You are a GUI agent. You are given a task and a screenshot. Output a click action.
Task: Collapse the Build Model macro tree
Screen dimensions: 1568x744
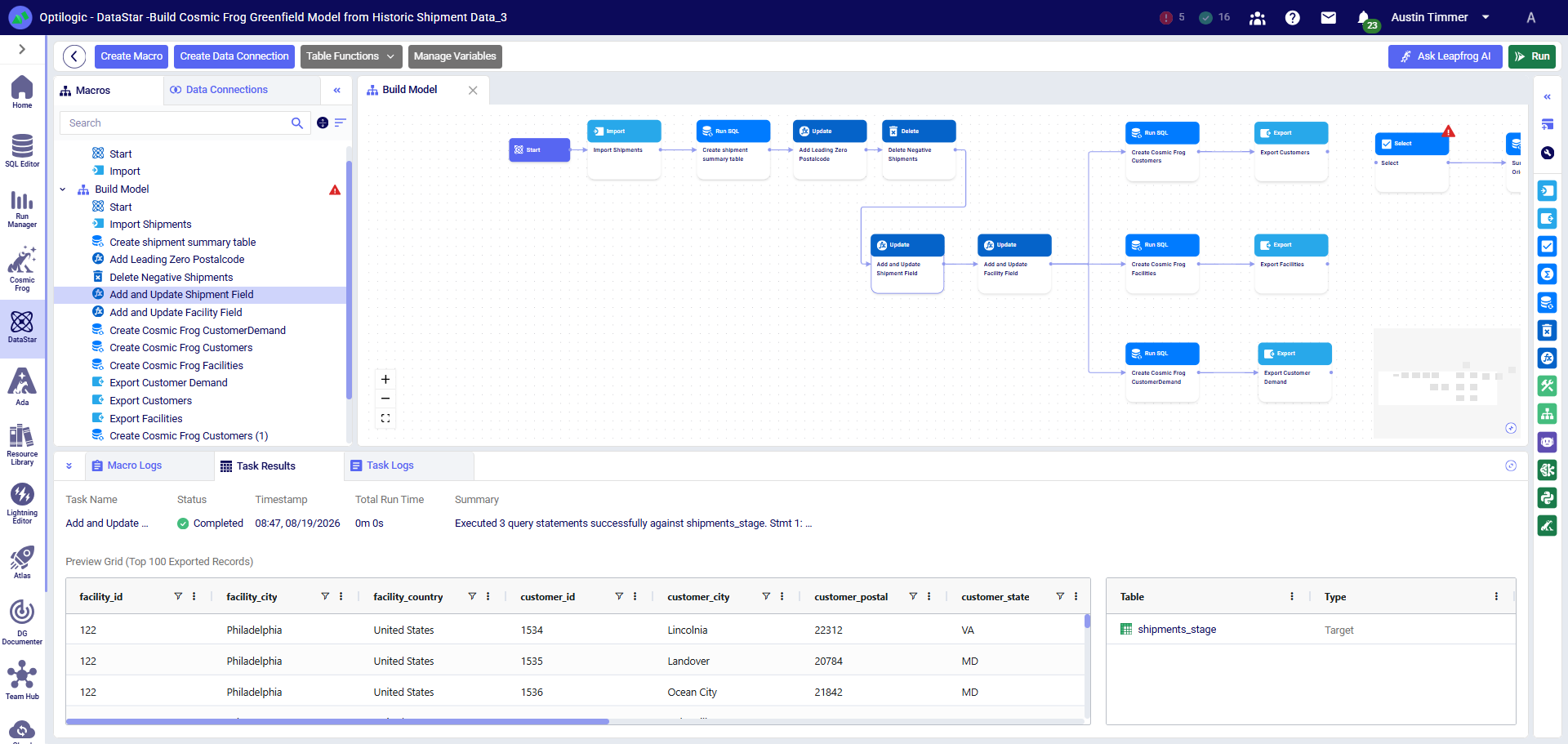pyautogui.click(x=63, y=189)
